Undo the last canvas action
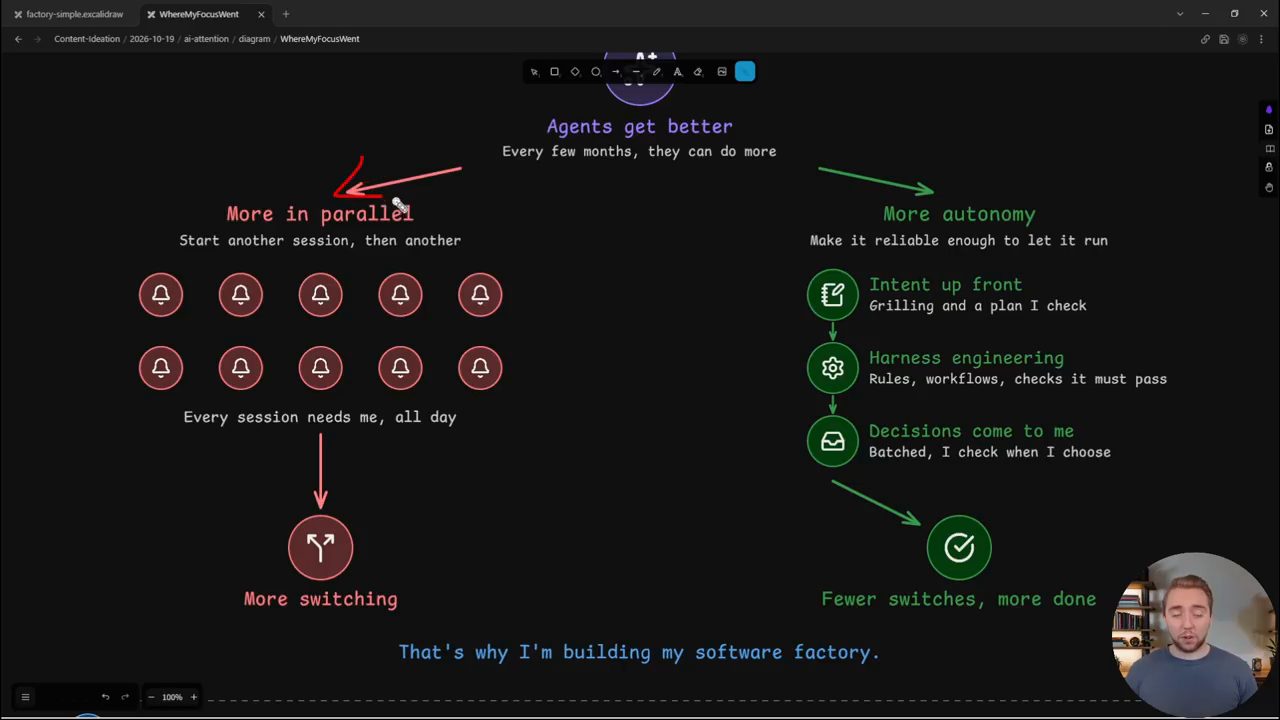The height and width of the screenshot is (720, 1280). (105, 697)
